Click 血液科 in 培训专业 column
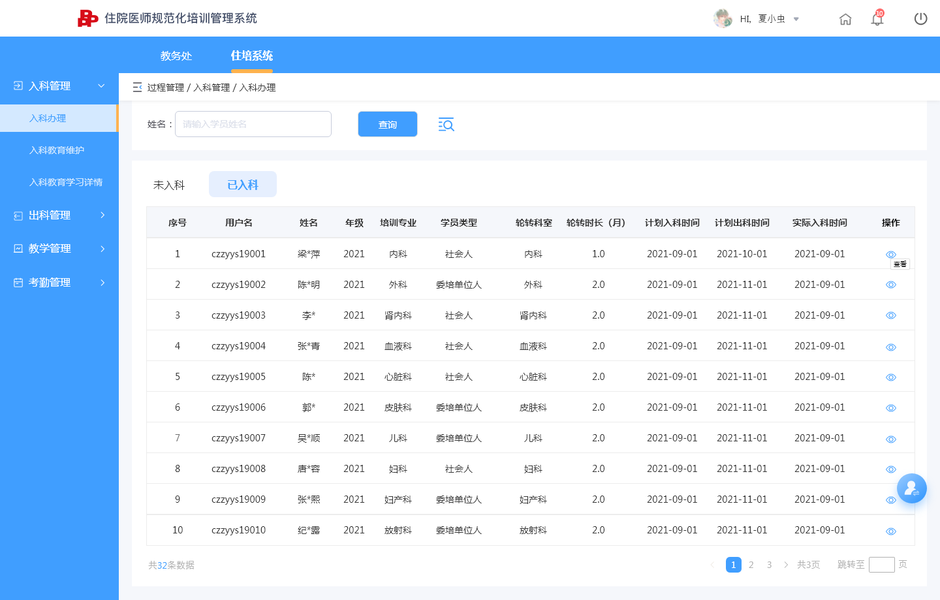The width and height of the screenshot is (940, 600). point(398,346)
